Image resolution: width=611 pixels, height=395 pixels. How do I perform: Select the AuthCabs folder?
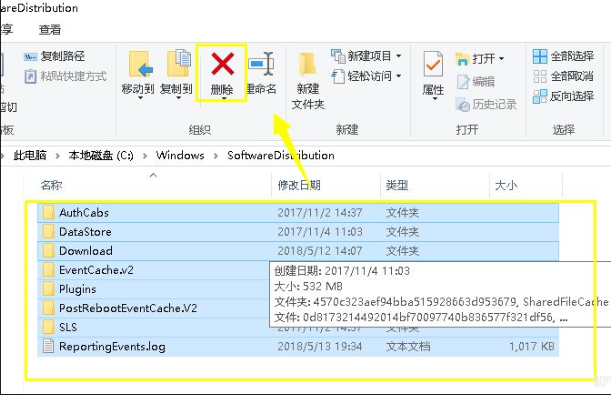point(298,213)
